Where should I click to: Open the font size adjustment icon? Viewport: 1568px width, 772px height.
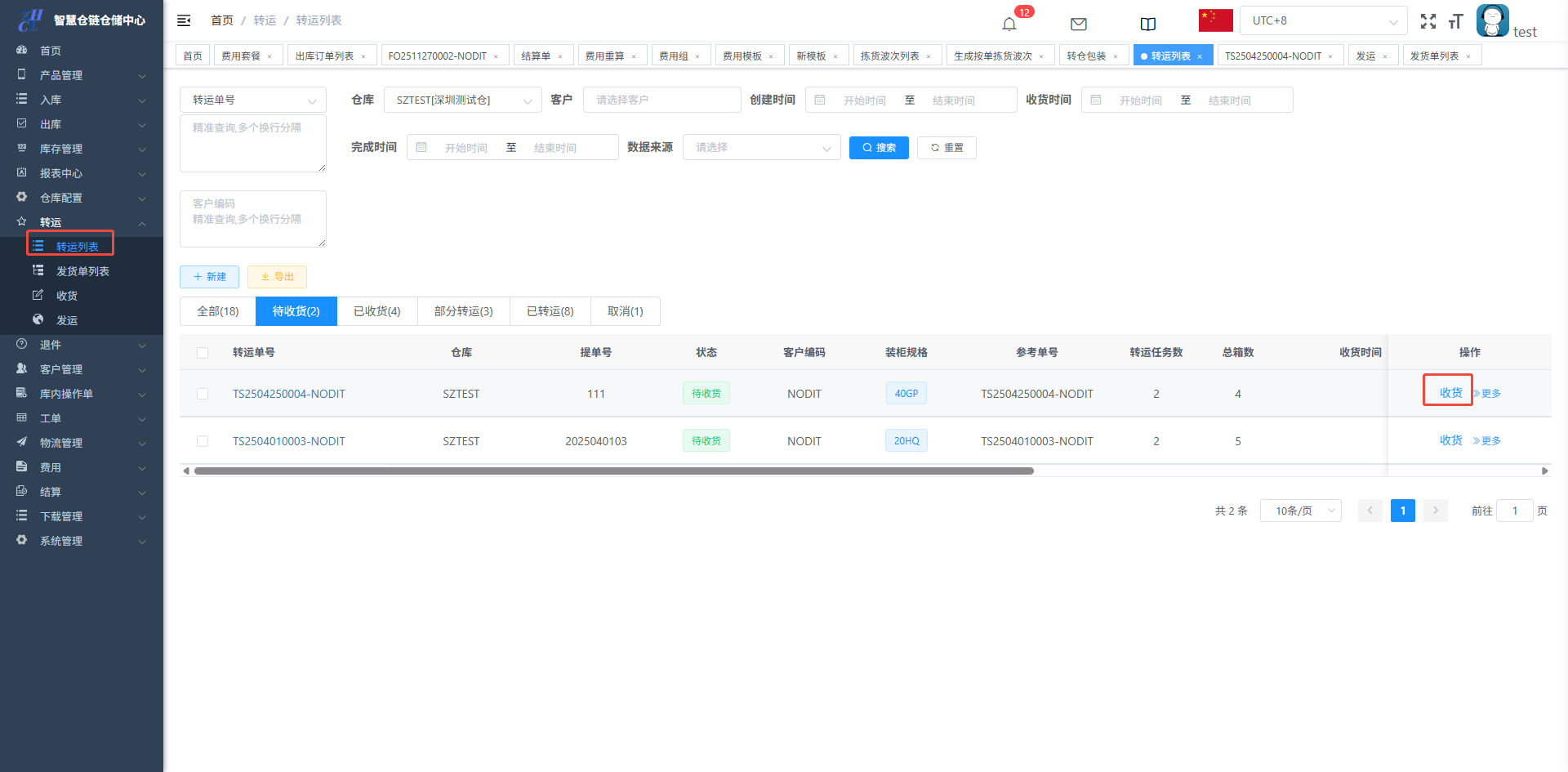(x=1455, y=21)
